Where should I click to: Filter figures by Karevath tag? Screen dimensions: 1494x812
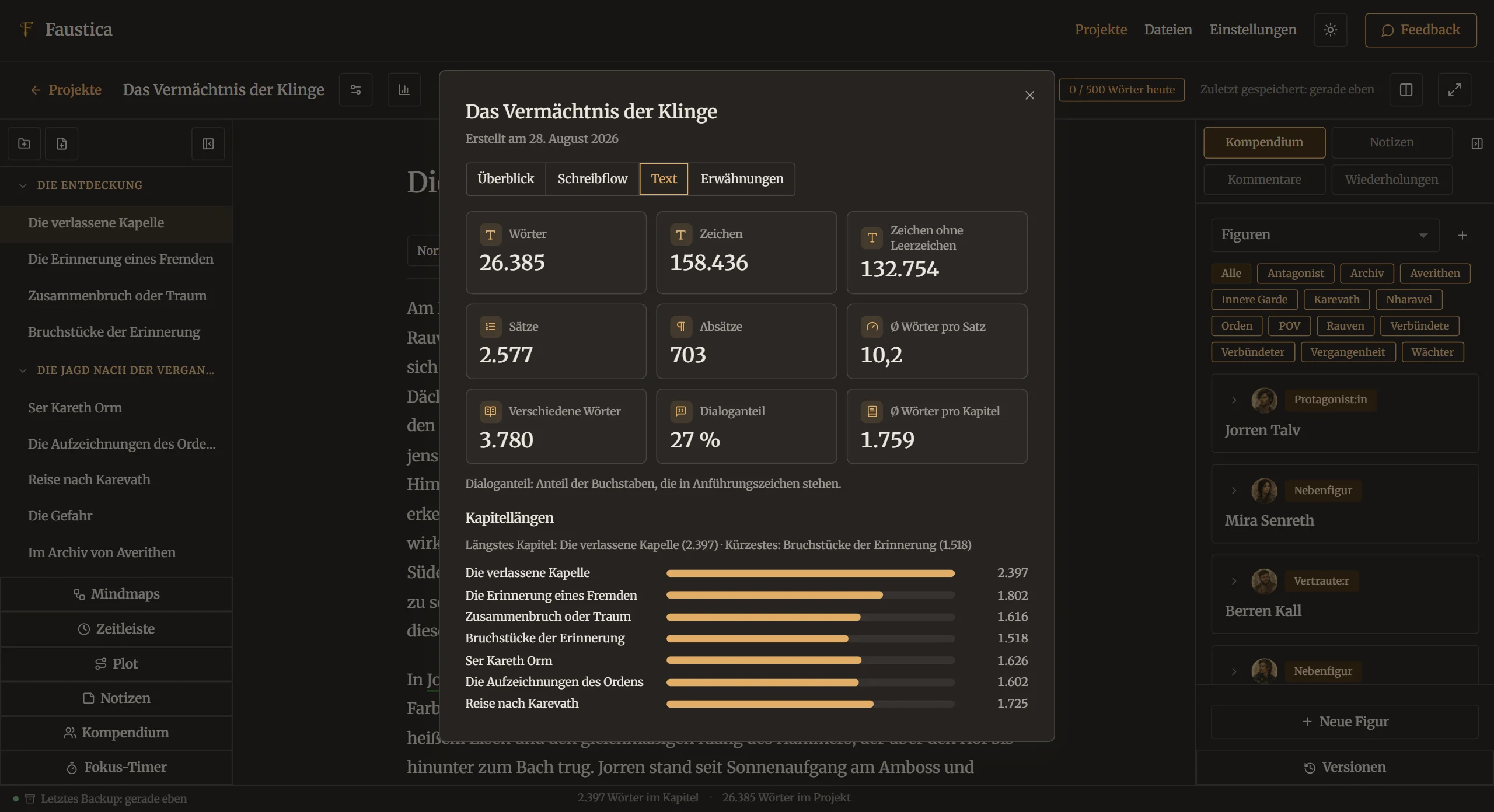(1336, 300)
